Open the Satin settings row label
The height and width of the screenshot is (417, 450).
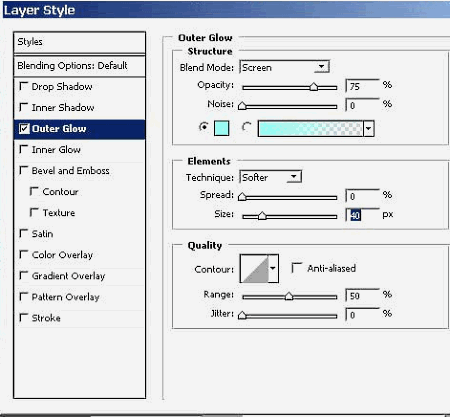(42, 234)
